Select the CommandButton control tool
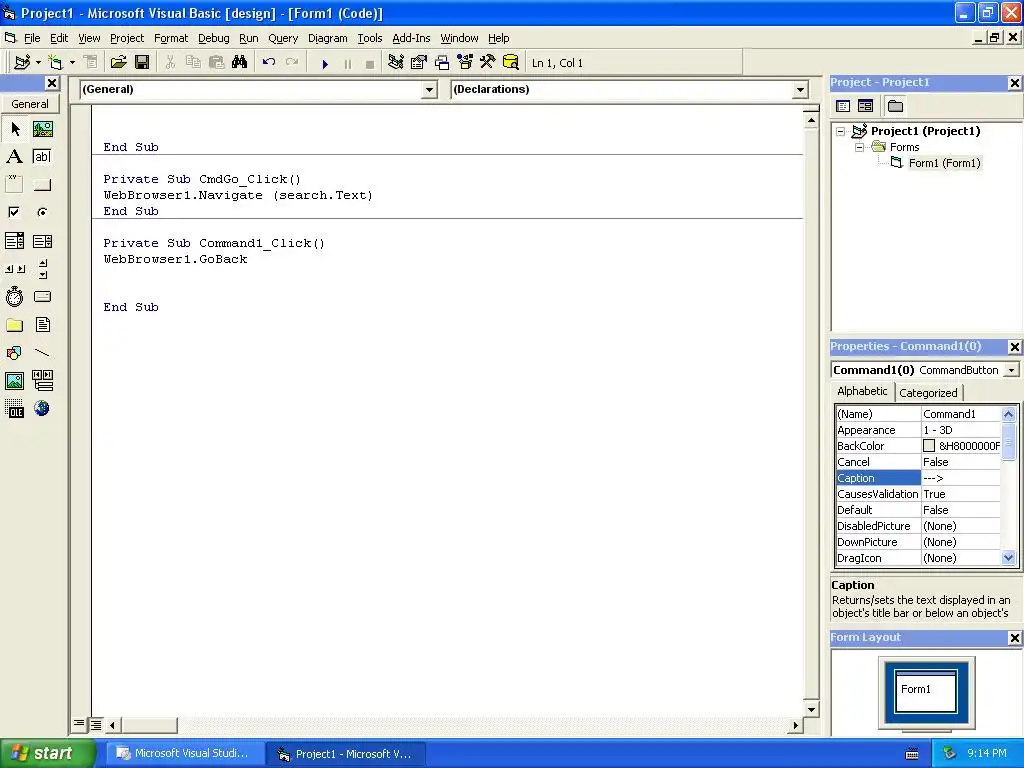The width and height of the screenshot is (1024, 768). (42, 184)
